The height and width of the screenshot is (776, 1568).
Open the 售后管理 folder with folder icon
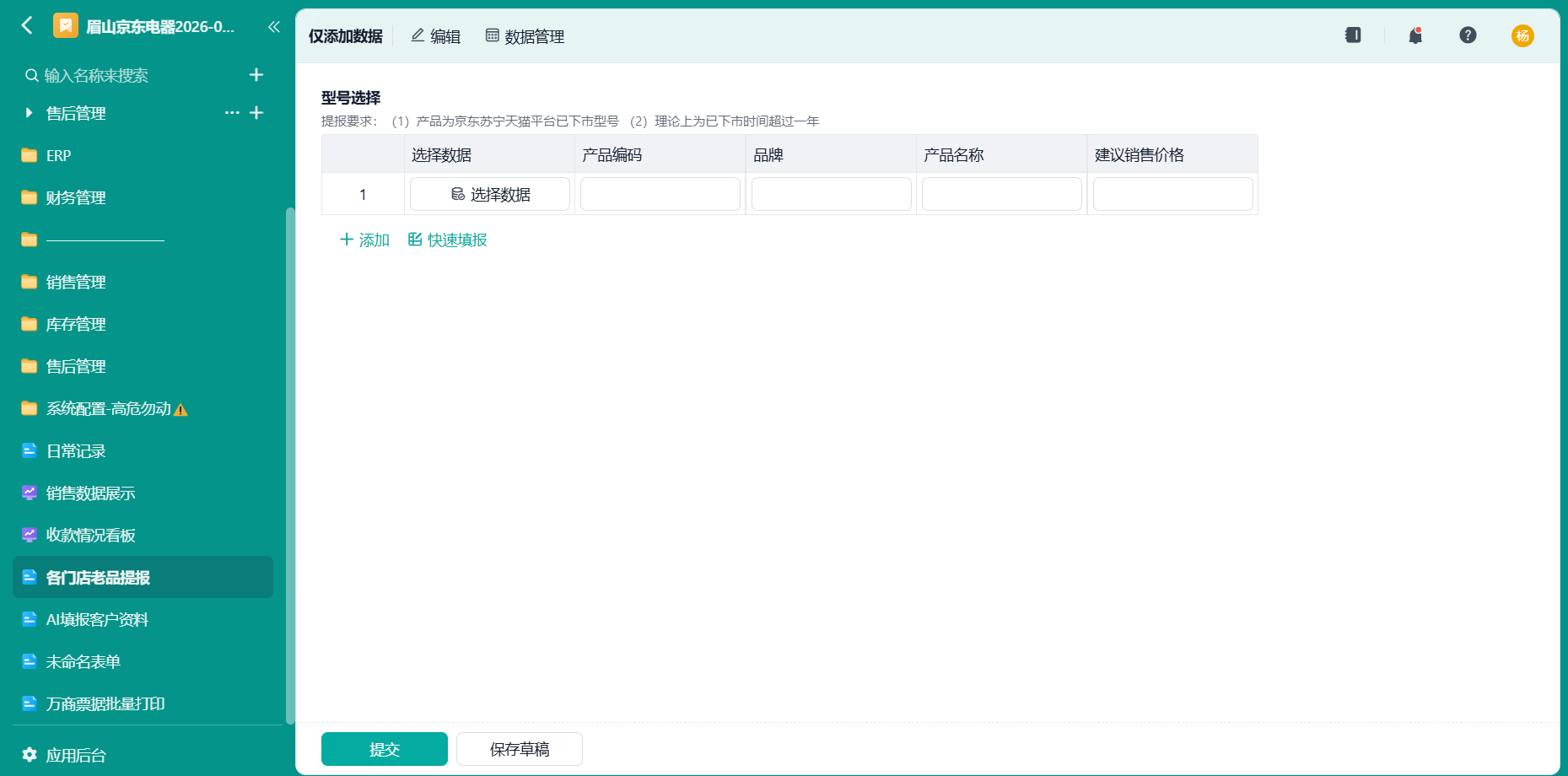click(x=143, y=366)
